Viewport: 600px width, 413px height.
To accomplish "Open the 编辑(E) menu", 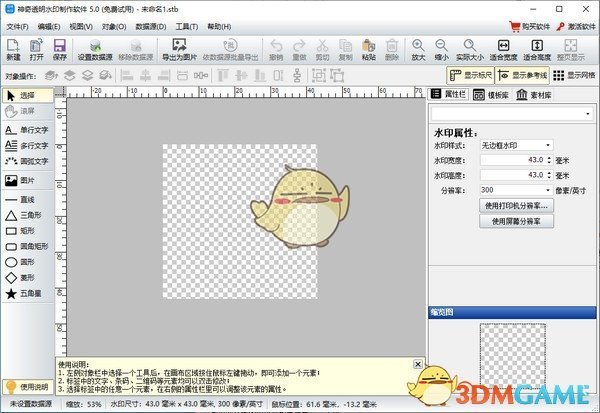I will point(49,27).
